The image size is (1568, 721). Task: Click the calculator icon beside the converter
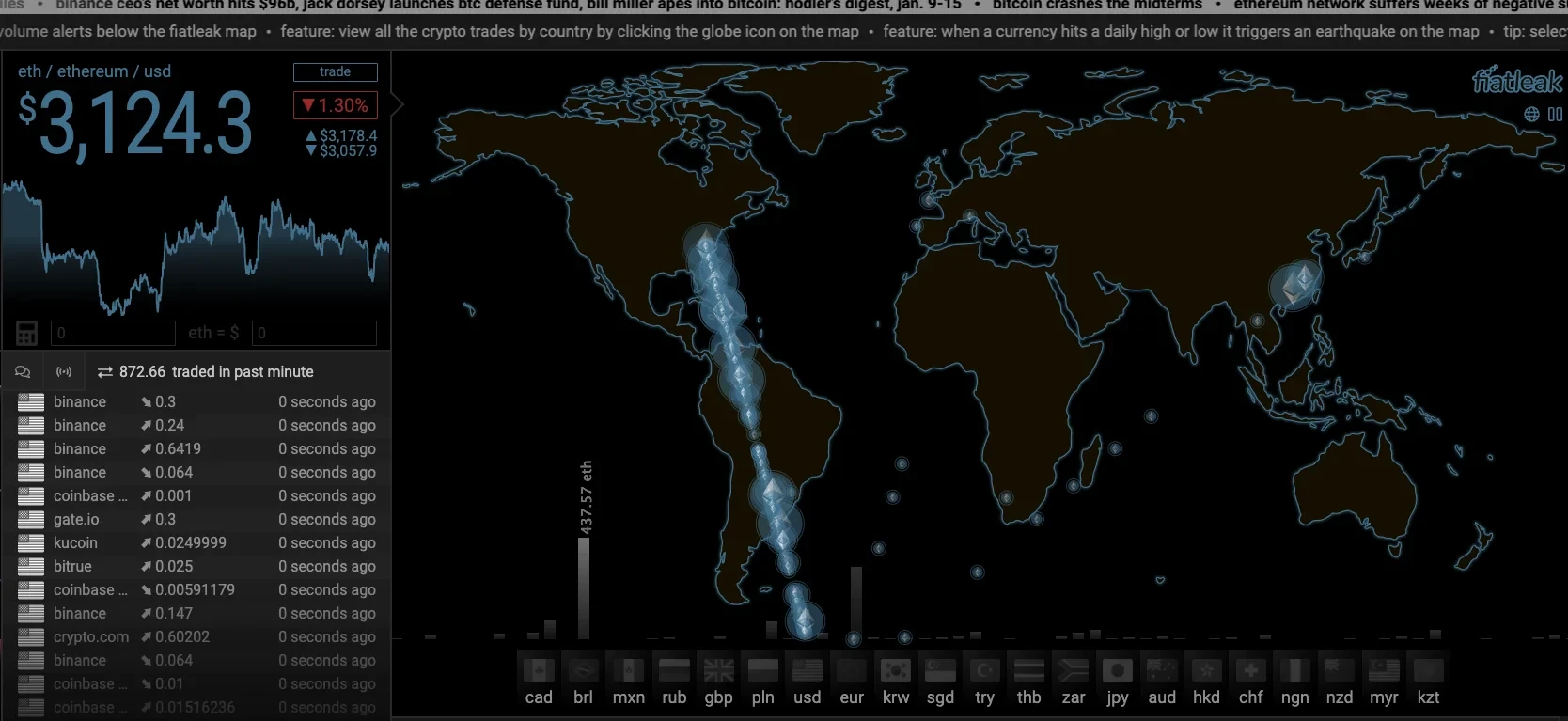point(26,333)
